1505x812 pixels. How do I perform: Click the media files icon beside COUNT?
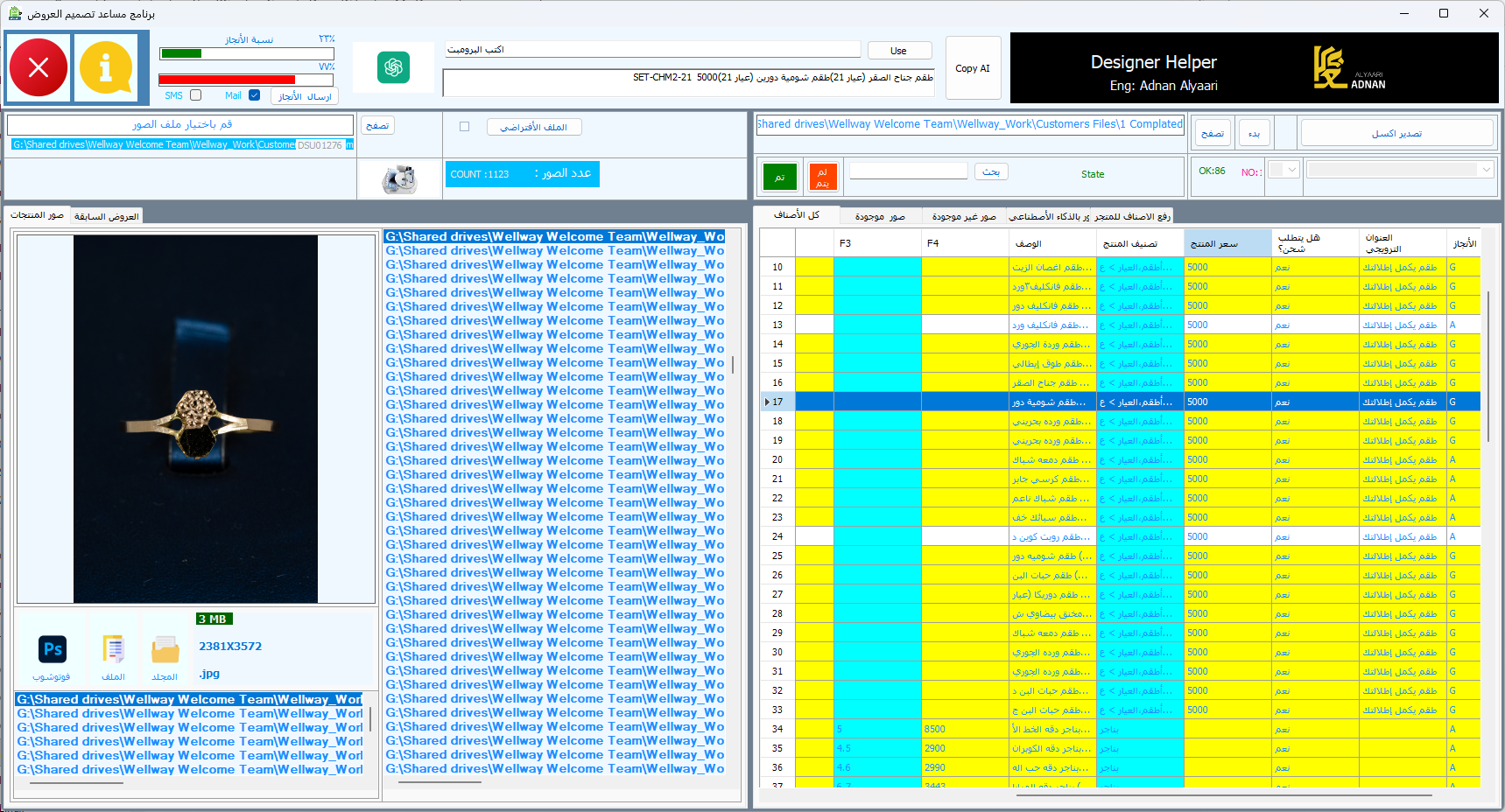[x=399, y=179]
